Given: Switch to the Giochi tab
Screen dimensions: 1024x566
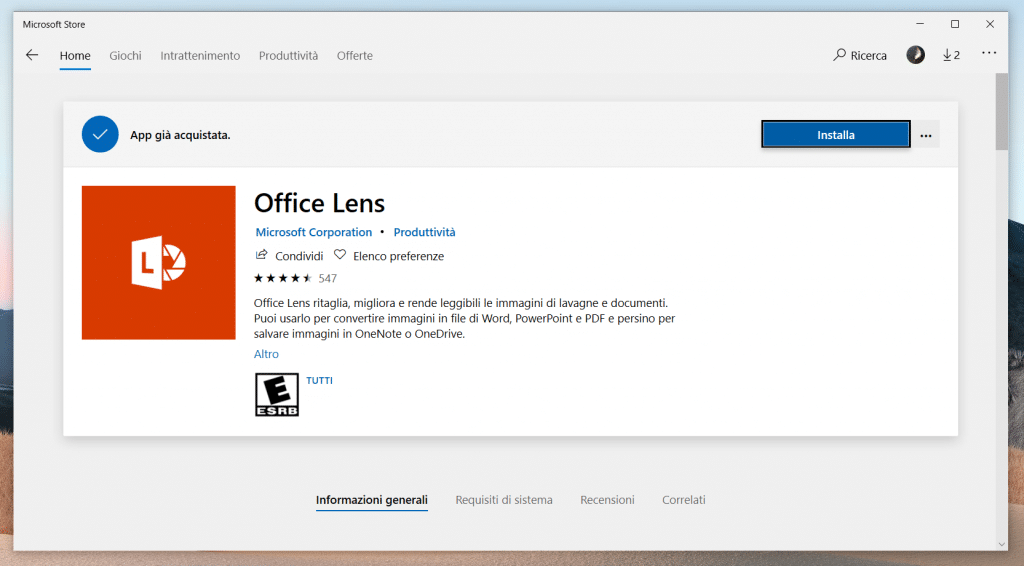Looking at the screenshot, I should pyautogui.click(x=125, y=56).
